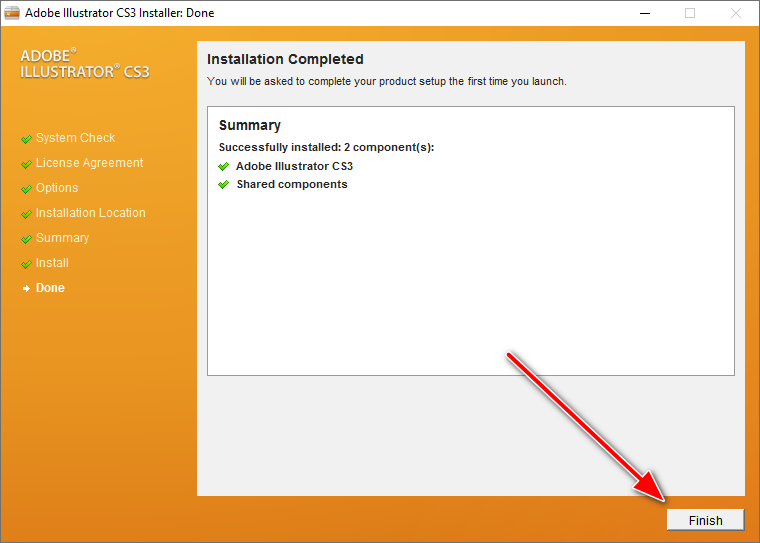Click green checkmark beside License Agreement
Screen dimensions: 760x543
pos(26,164)
